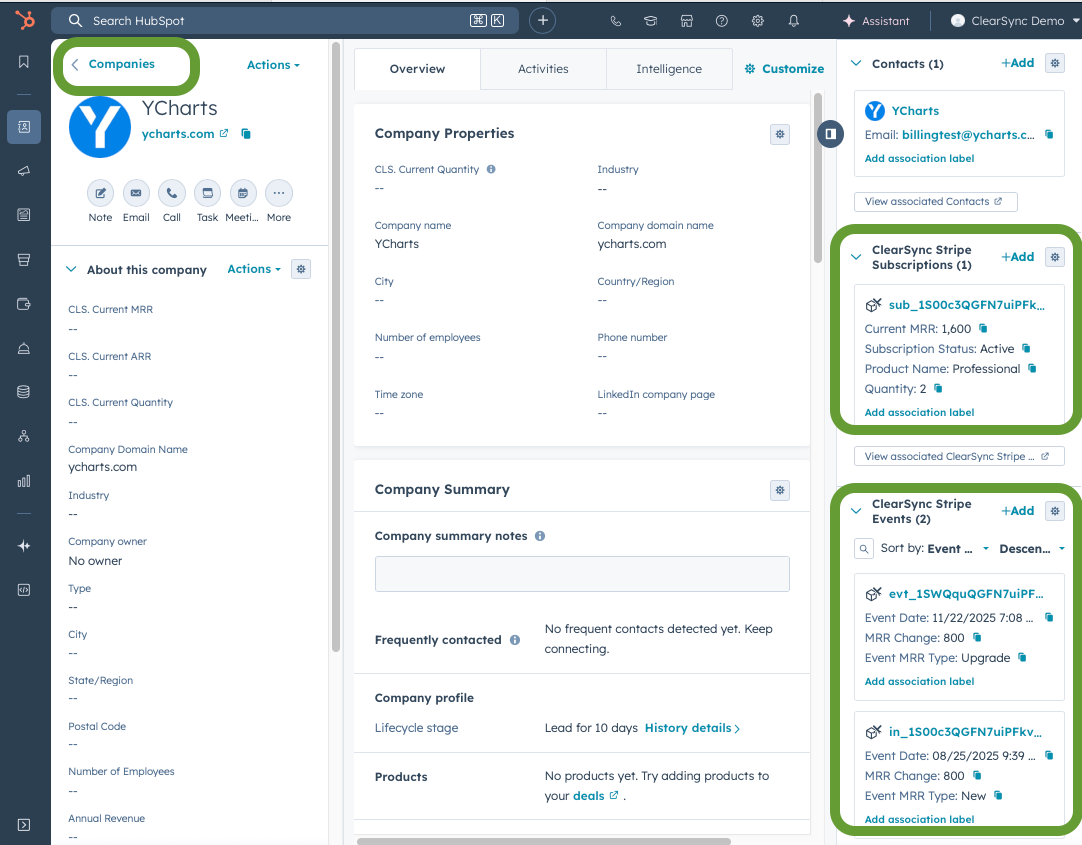Switch to the Overview tab

click(417, 68)
